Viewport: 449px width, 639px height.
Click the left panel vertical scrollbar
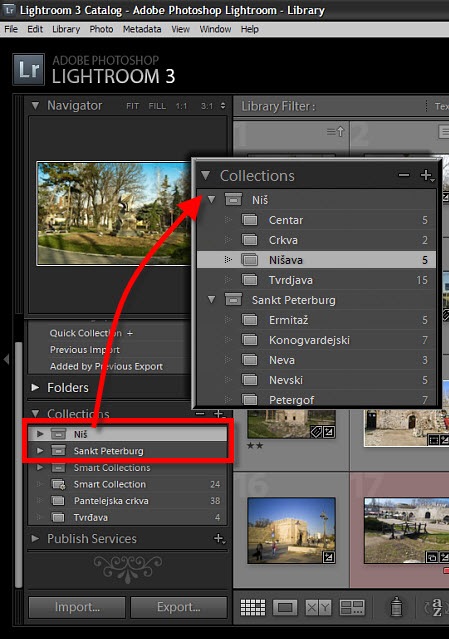click(18, 465)
